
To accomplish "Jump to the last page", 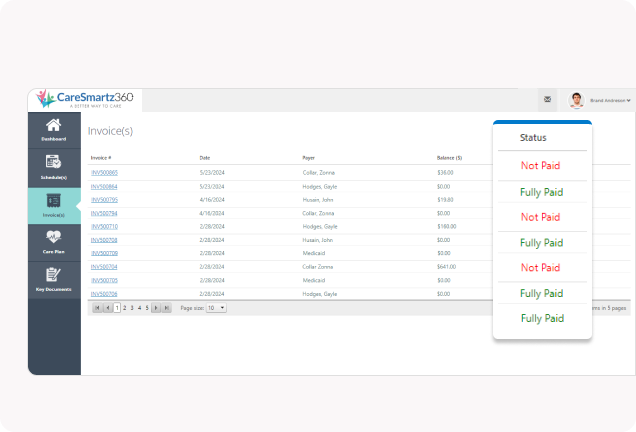I will tap(166, 308).
